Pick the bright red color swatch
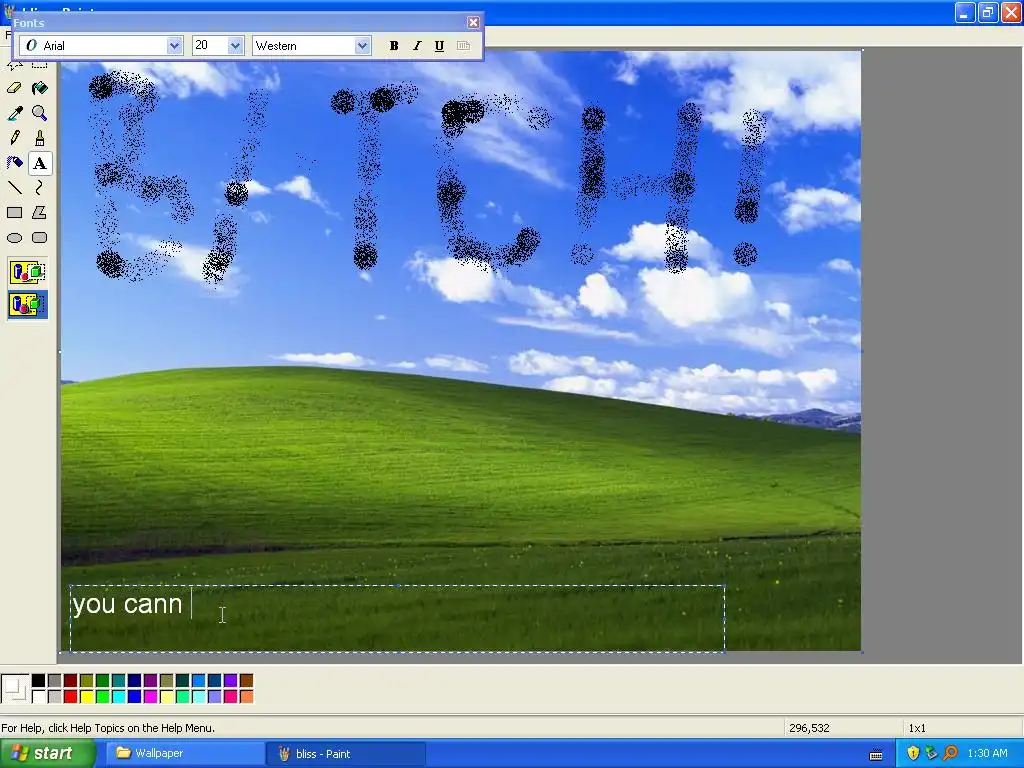This screenshot has height=768, width=1024. click(x=71, y=697)
